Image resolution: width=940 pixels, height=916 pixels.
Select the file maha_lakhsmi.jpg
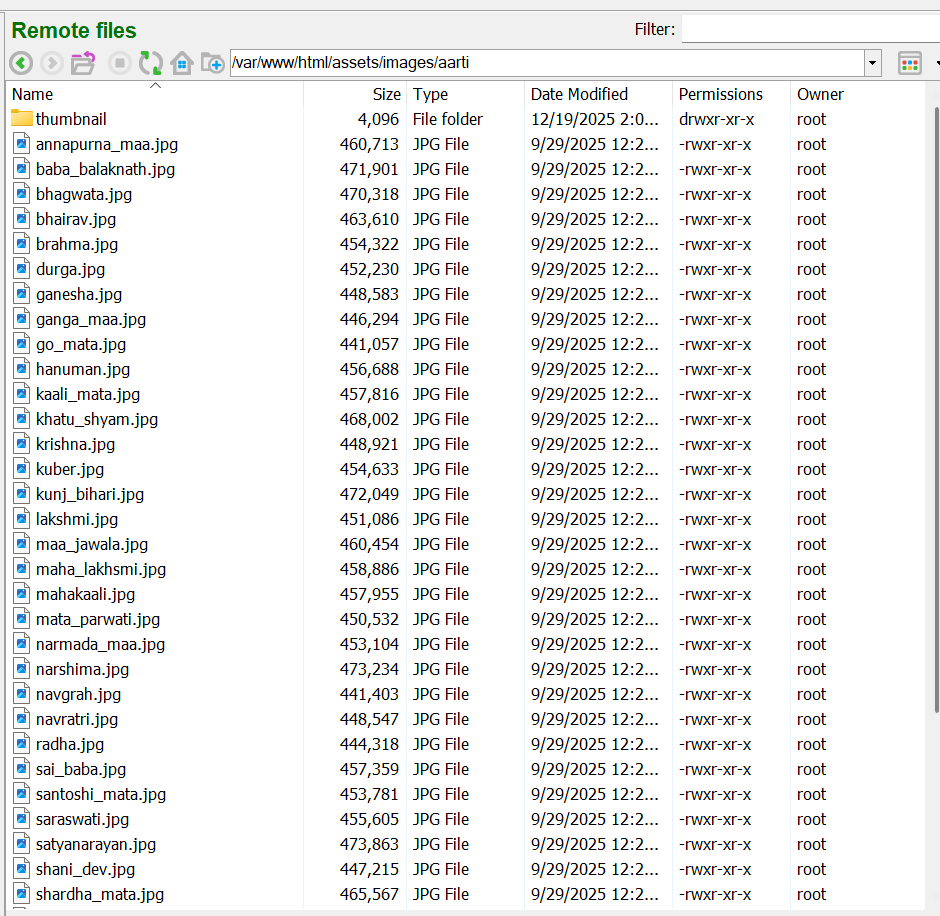[x=101, y=569]
